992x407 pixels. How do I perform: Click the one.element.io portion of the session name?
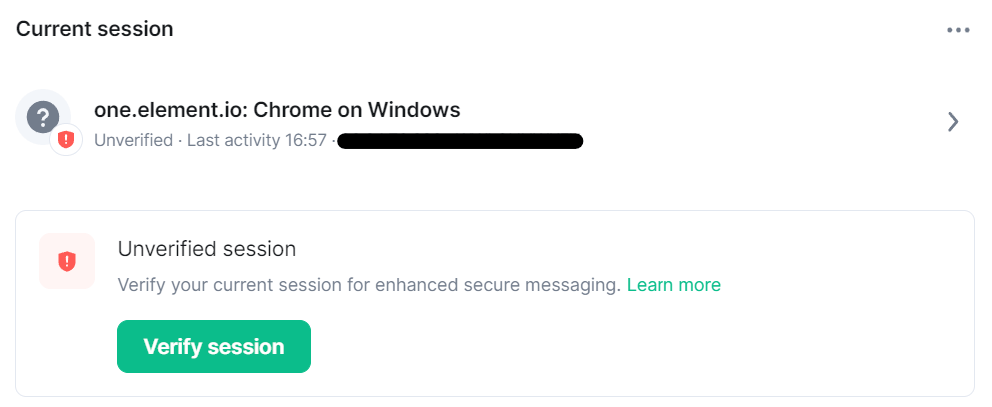coord(170,110)
